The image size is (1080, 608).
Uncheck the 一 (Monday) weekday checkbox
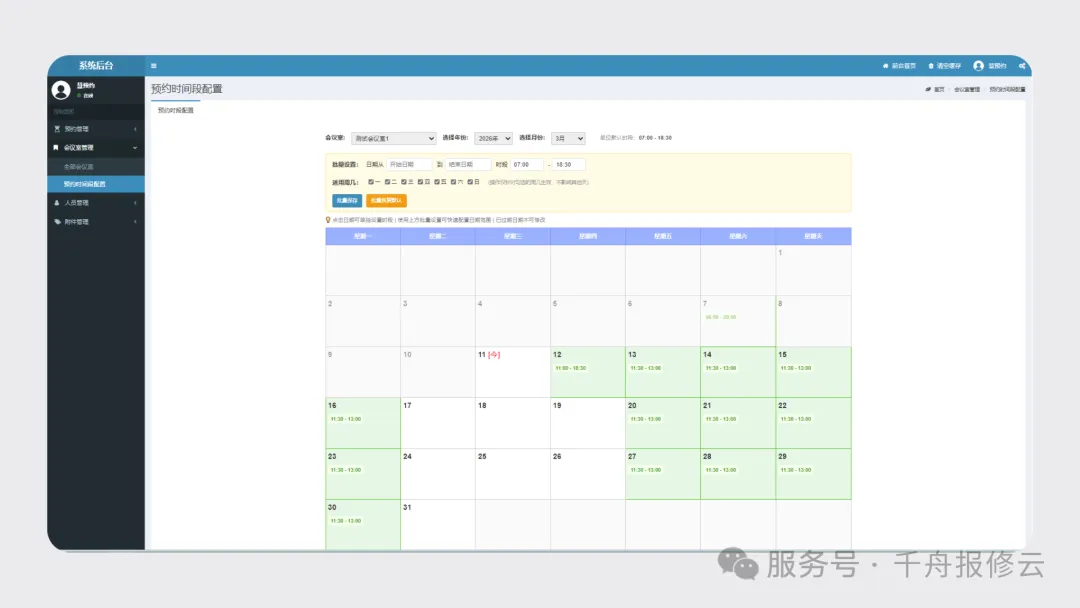tap(371, 182)
